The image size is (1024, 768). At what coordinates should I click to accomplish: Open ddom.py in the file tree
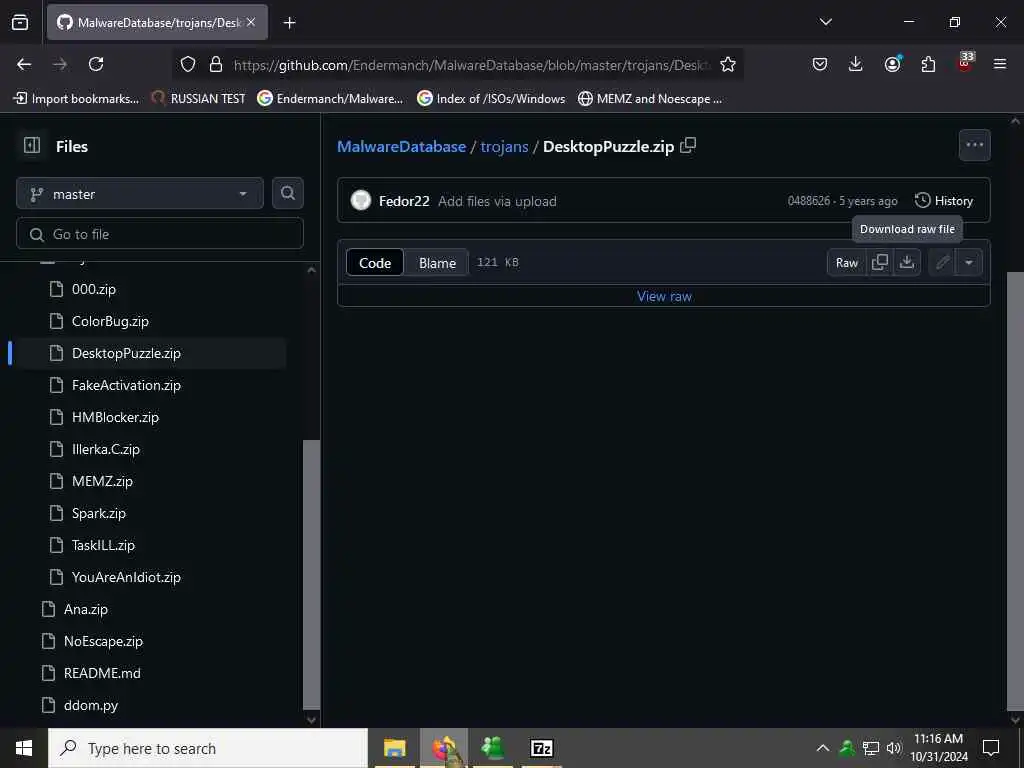[91, 705]
